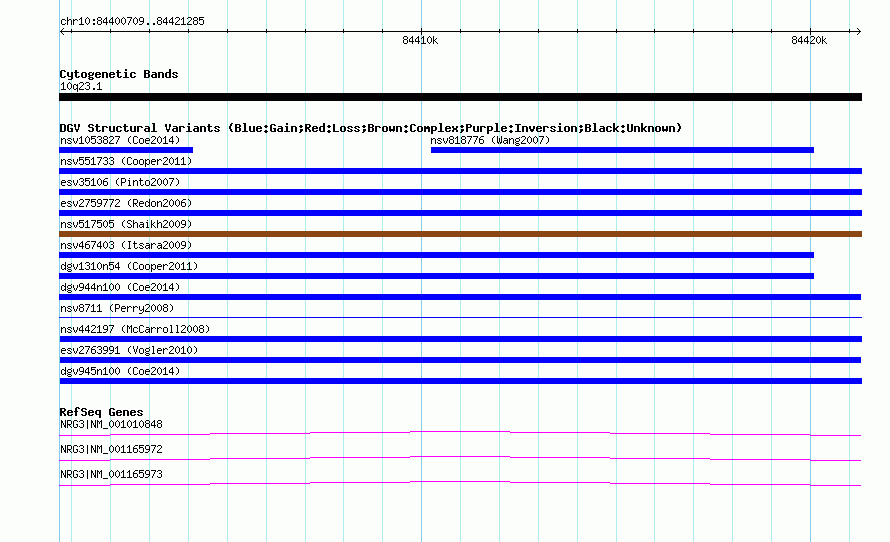Click the blue dgv944n100 variant bar

460,297
